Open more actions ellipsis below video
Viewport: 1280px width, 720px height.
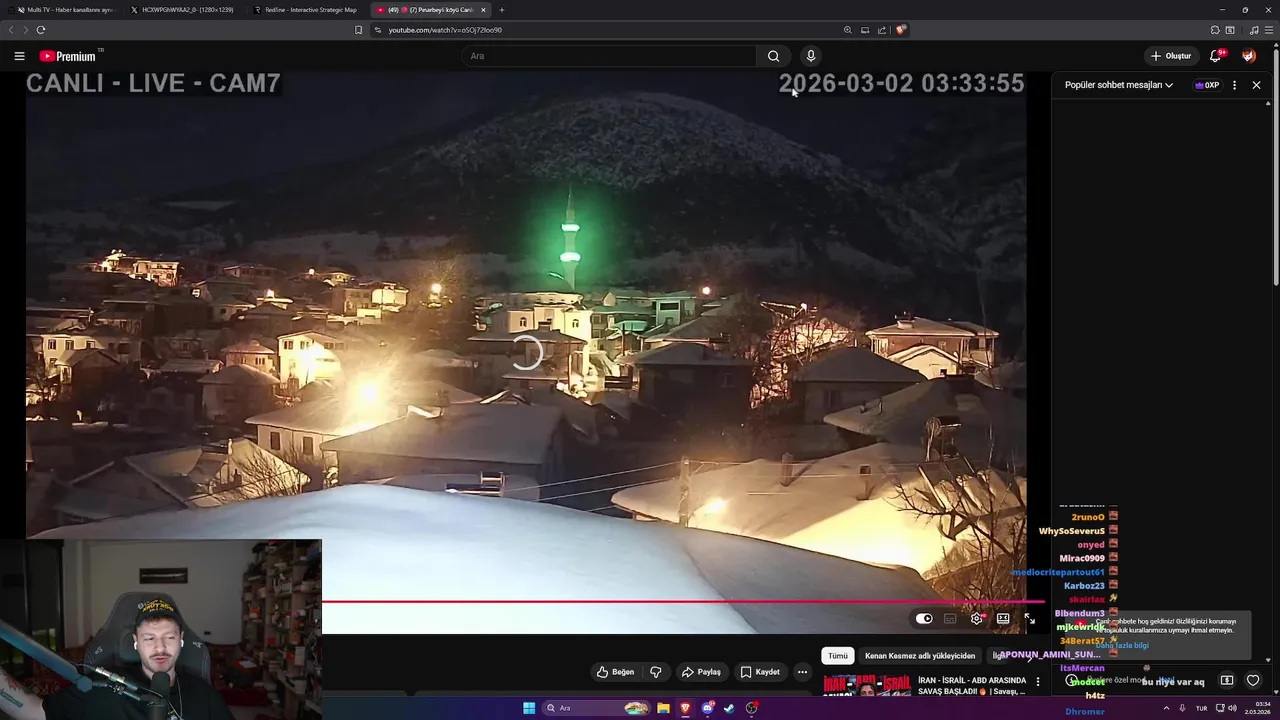pyautogui.click(x=802, y=672)
